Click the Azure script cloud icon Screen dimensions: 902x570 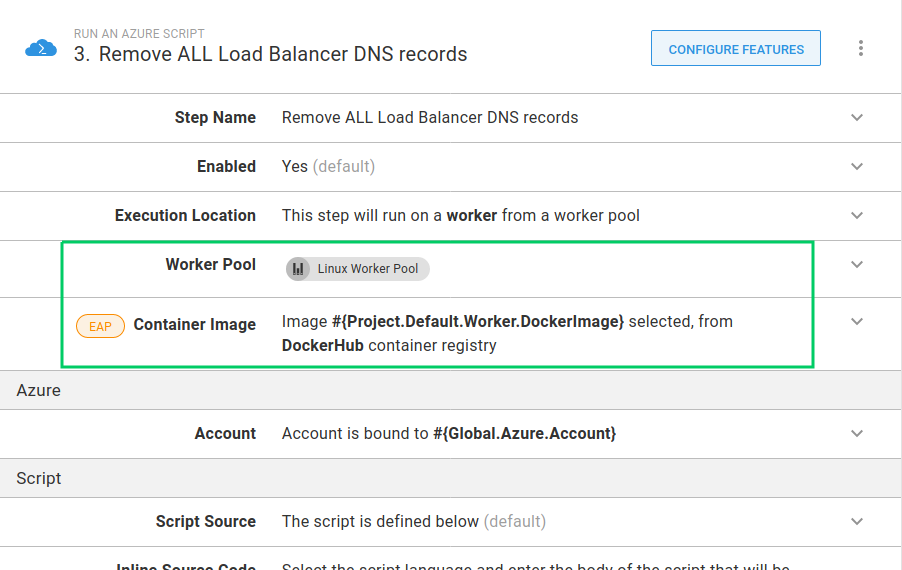(41, 48)
